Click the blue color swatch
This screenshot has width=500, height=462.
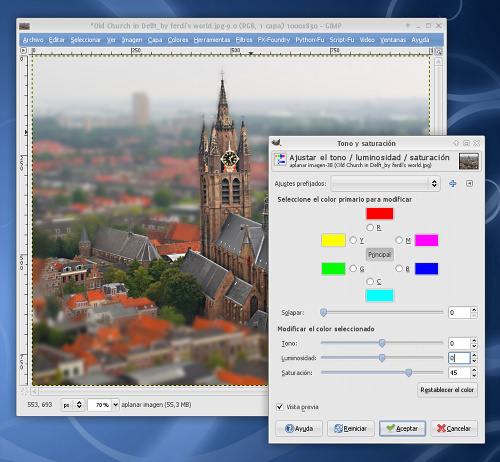(x=426, y=269)
